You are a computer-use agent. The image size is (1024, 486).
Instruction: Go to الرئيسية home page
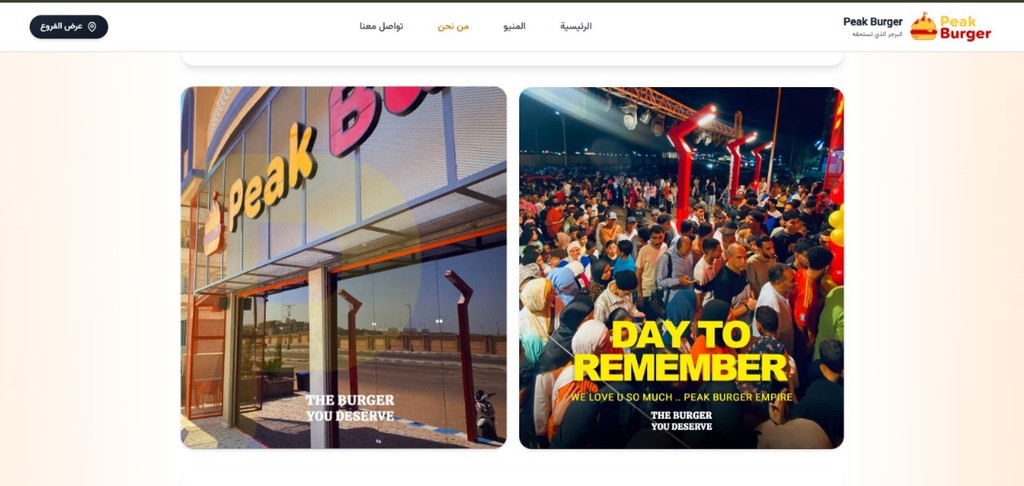click(575, 26)
